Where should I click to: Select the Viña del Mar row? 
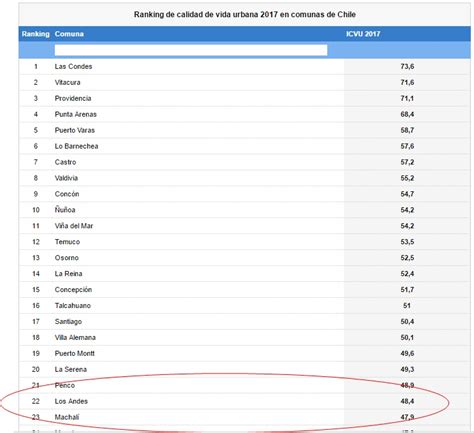point(244,226)
